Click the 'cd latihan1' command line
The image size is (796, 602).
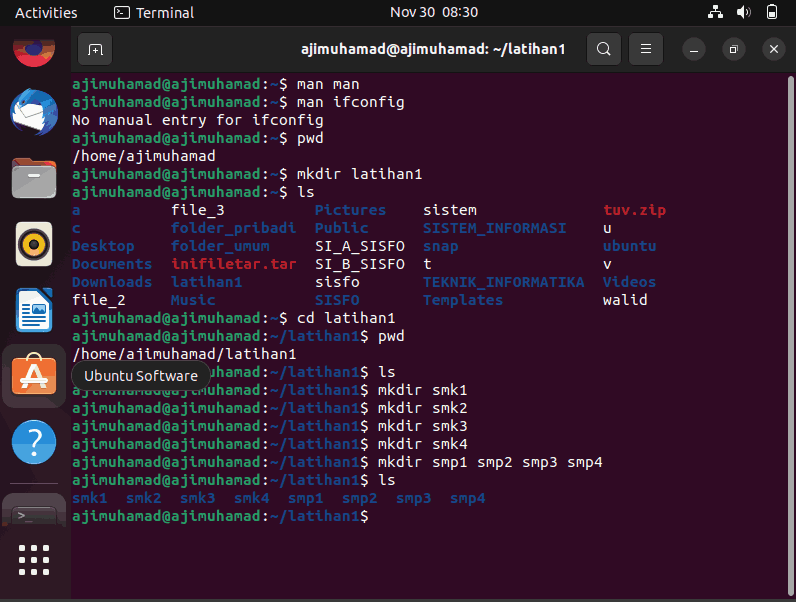pos(346,318)
